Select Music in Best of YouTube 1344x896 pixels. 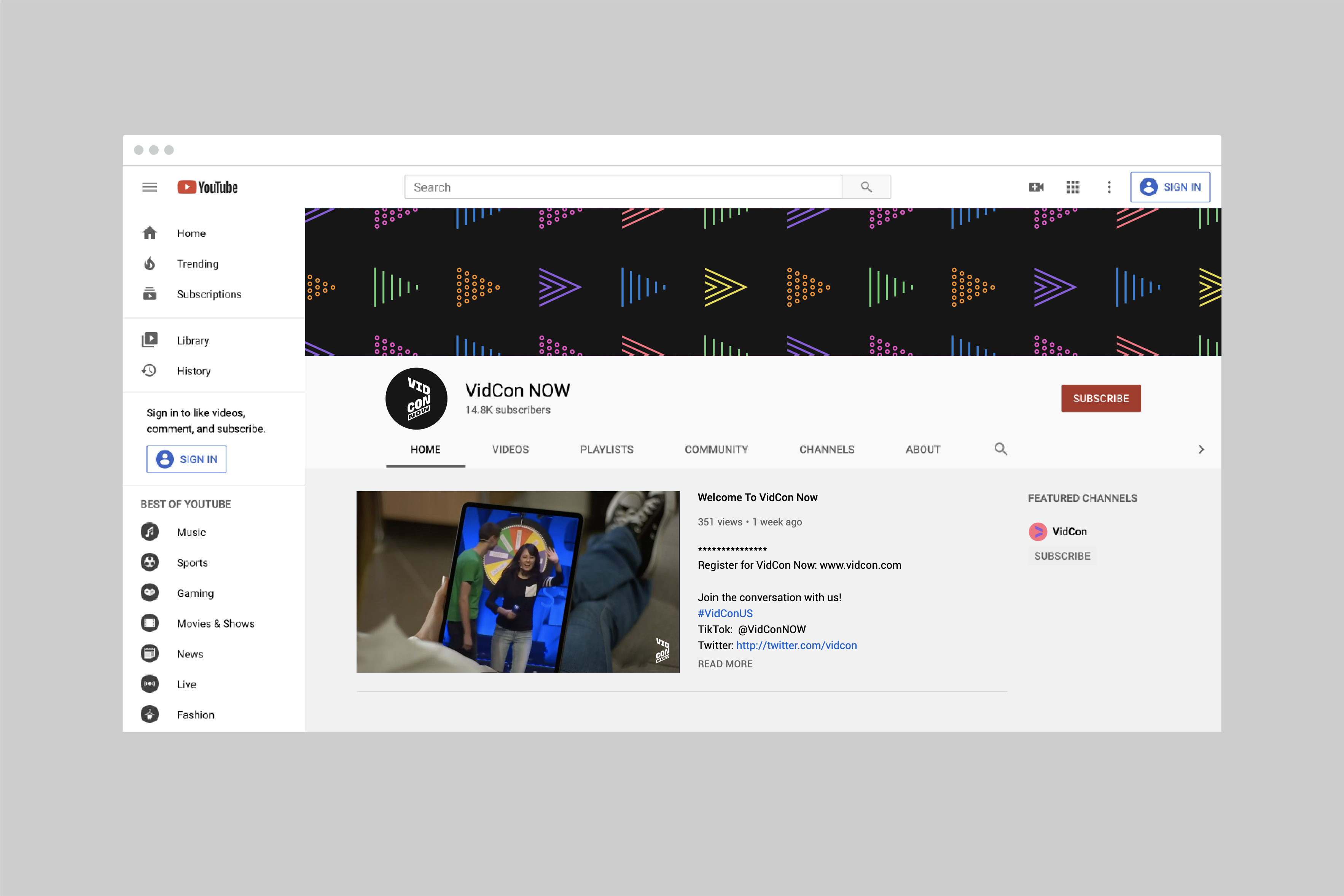191,532
